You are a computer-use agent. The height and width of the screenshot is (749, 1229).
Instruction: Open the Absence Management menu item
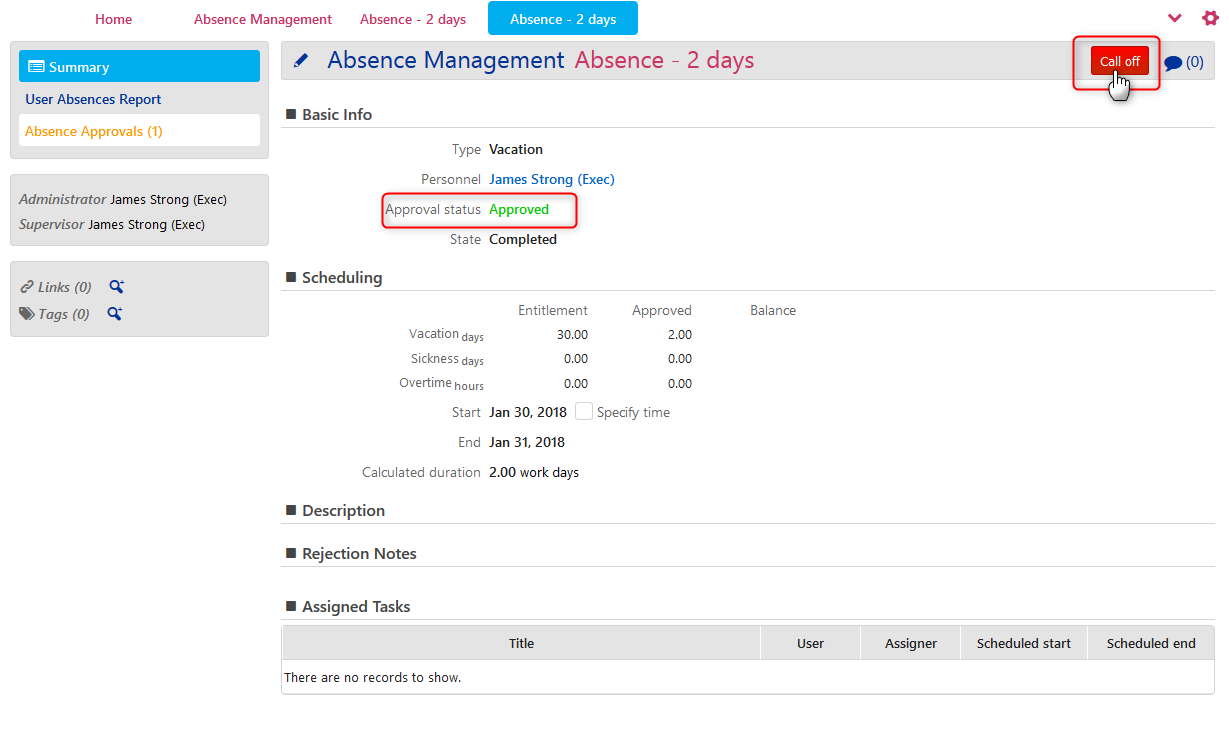262,18
